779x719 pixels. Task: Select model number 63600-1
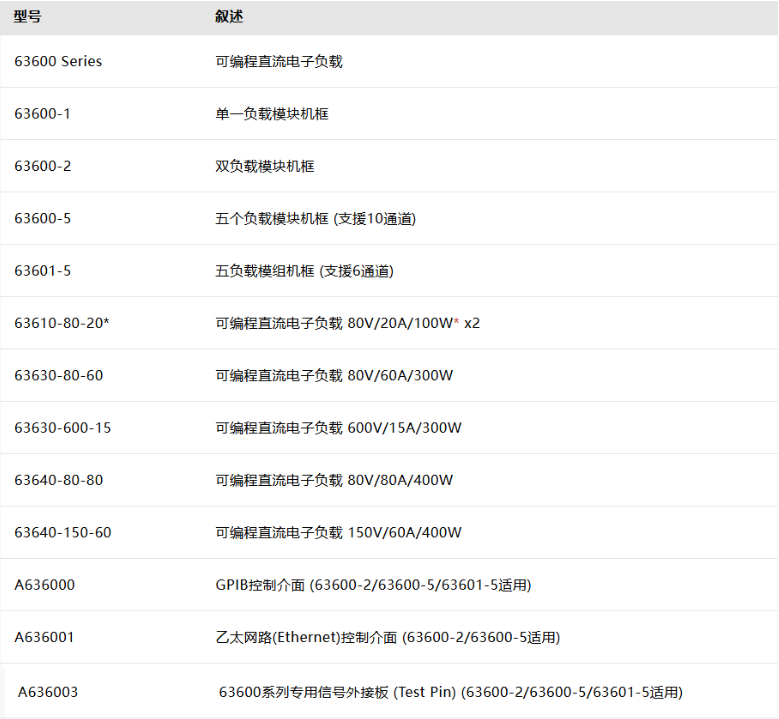point(42,114)
